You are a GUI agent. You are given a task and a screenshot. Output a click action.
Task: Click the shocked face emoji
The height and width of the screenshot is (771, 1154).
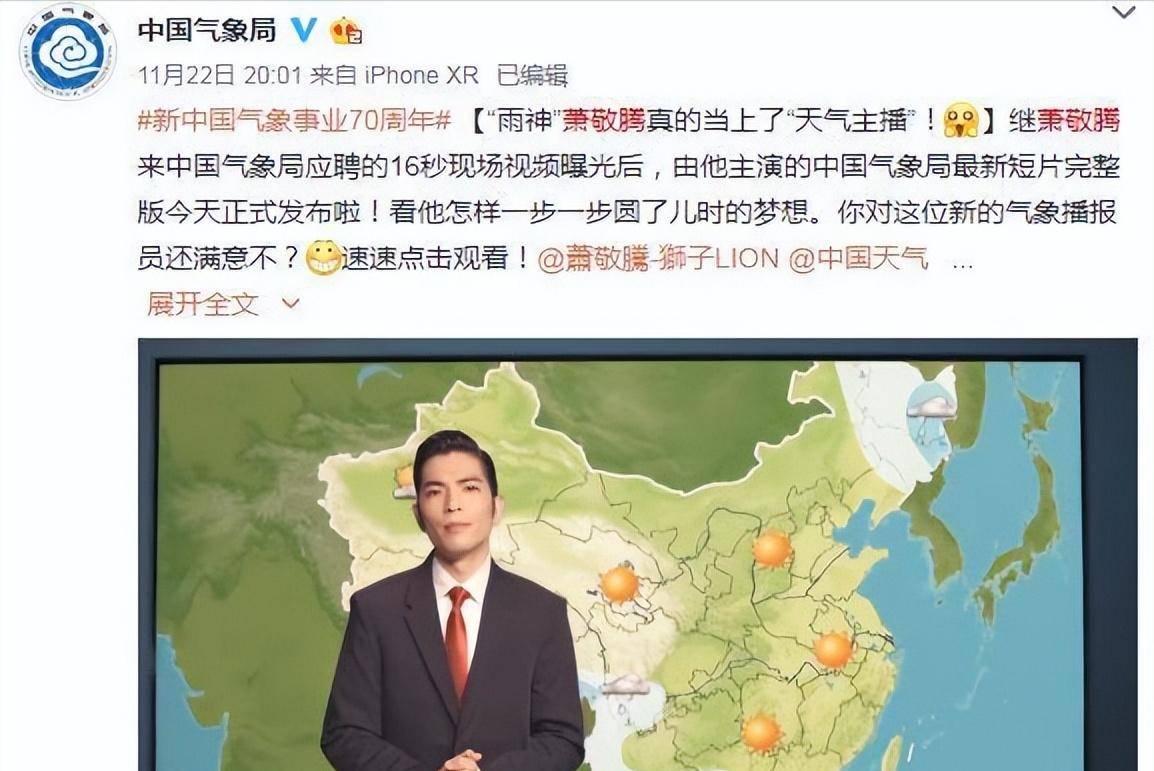click(x=961, y=119)
